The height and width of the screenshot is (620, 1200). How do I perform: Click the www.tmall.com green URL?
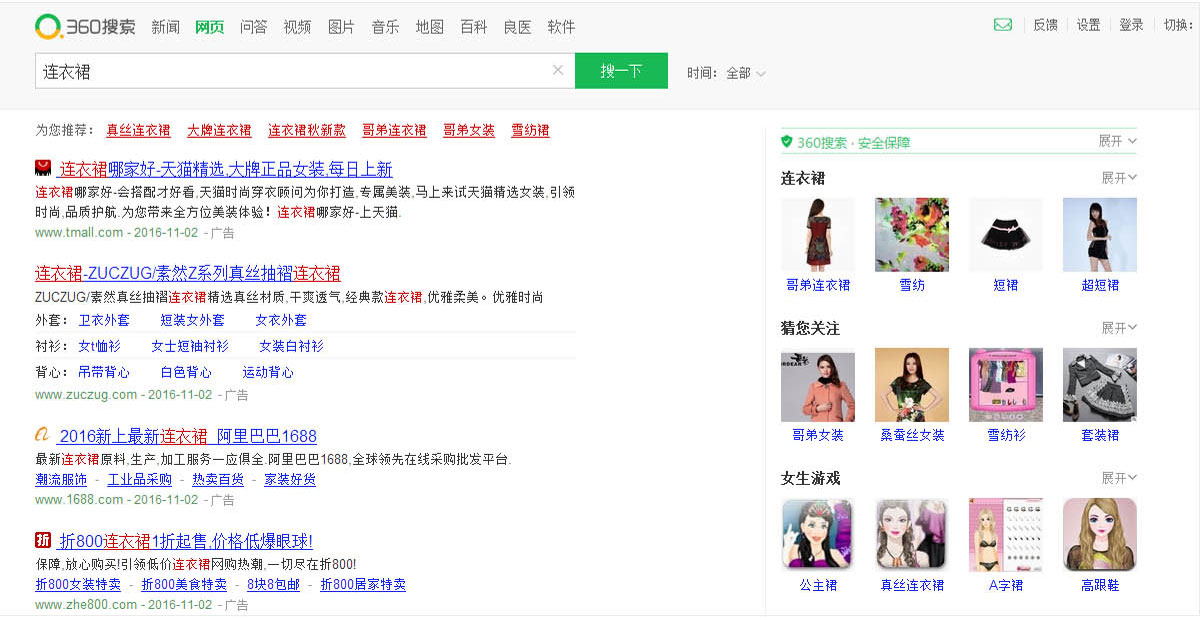pos(79,233)
